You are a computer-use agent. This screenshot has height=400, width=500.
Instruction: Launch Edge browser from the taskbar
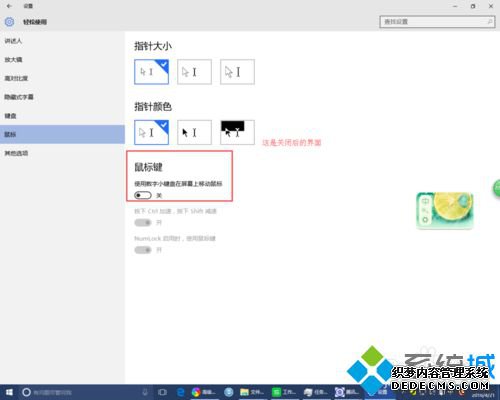point(180,392)
